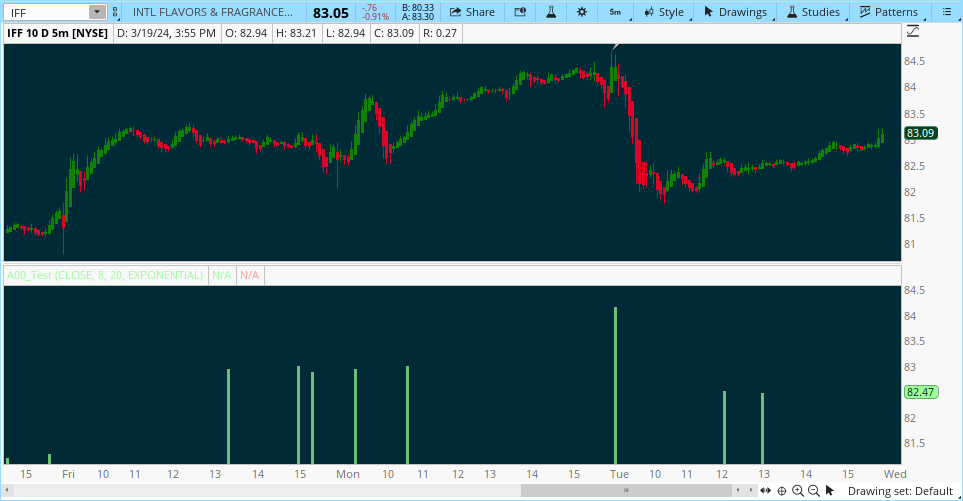Image resolution: width=963 pixels, height=501 pixels.
Task: Click the -.76 -0.91% change text
Action: [x=375, y=12]
